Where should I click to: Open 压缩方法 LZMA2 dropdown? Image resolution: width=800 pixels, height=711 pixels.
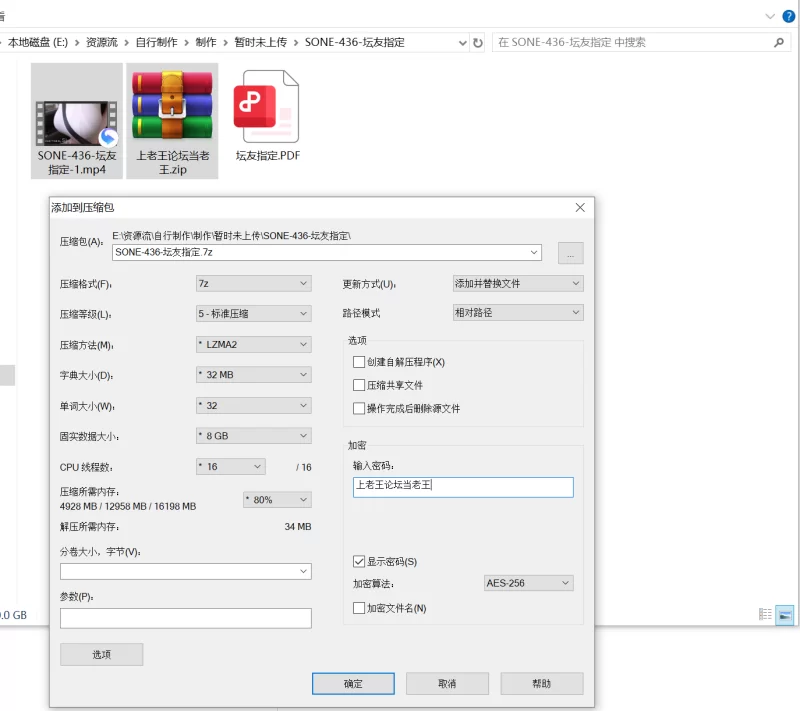254,345
